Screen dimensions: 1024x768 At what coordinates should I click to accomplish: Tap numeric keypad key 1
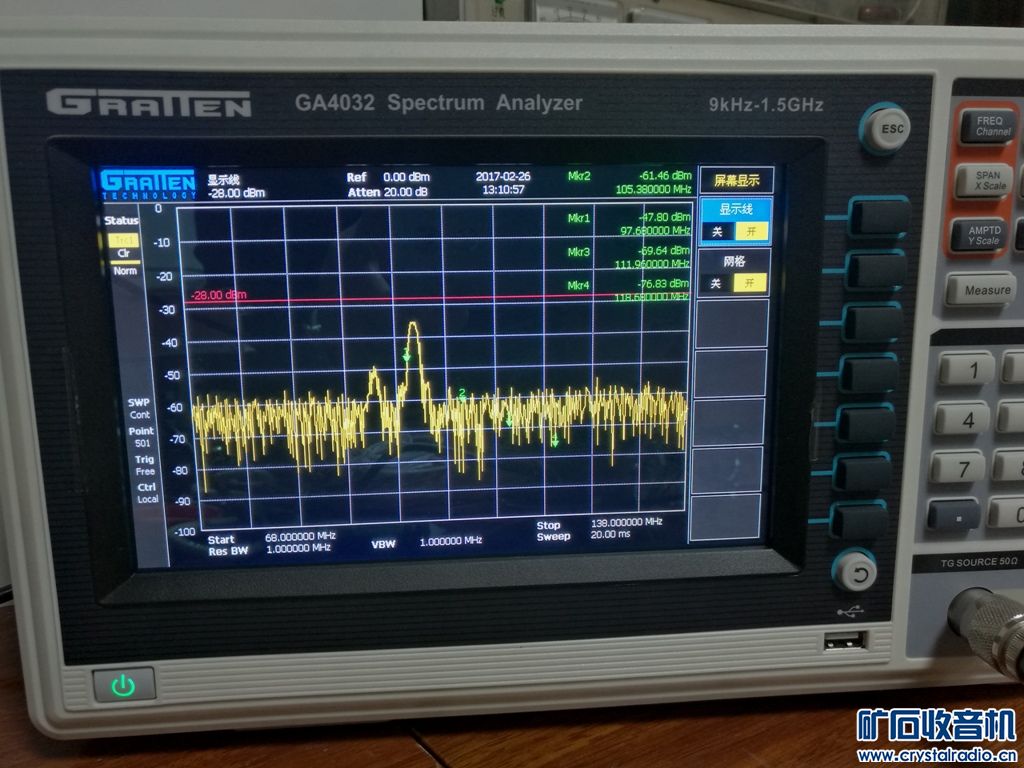pyautogui.click(x=967, y=369)
